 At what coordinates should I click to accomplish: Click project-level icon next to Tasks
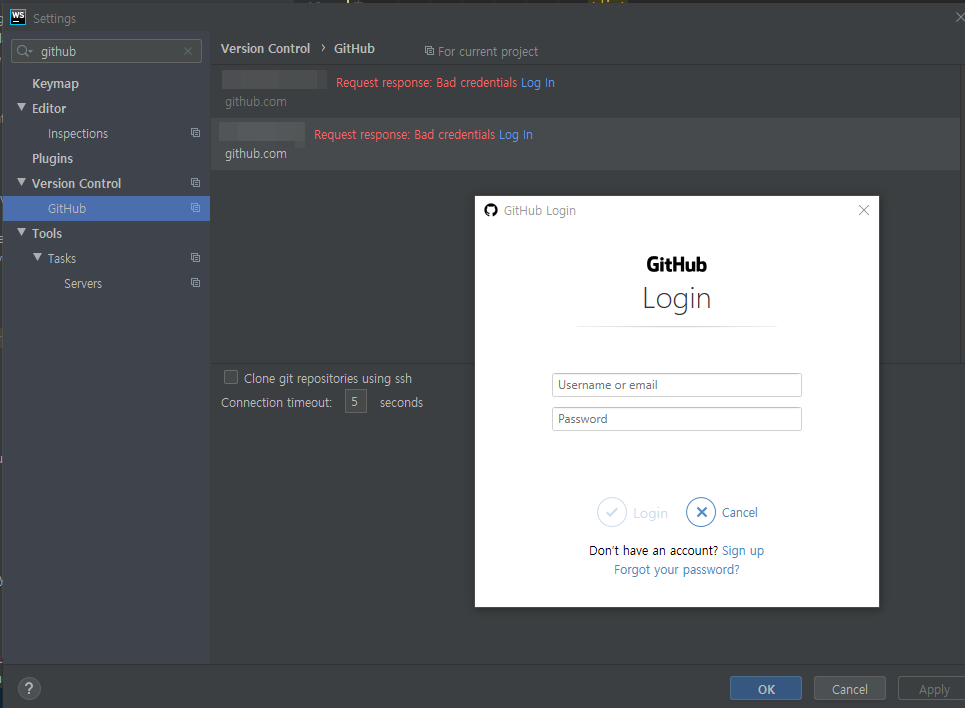[x=195, y=258]
